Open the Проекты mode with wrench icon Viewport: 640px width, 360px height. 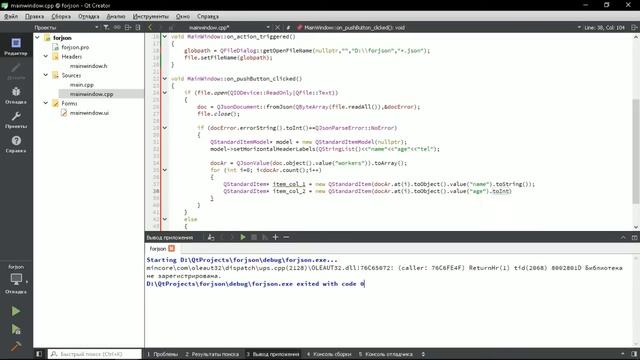click(x=16, y=119)
